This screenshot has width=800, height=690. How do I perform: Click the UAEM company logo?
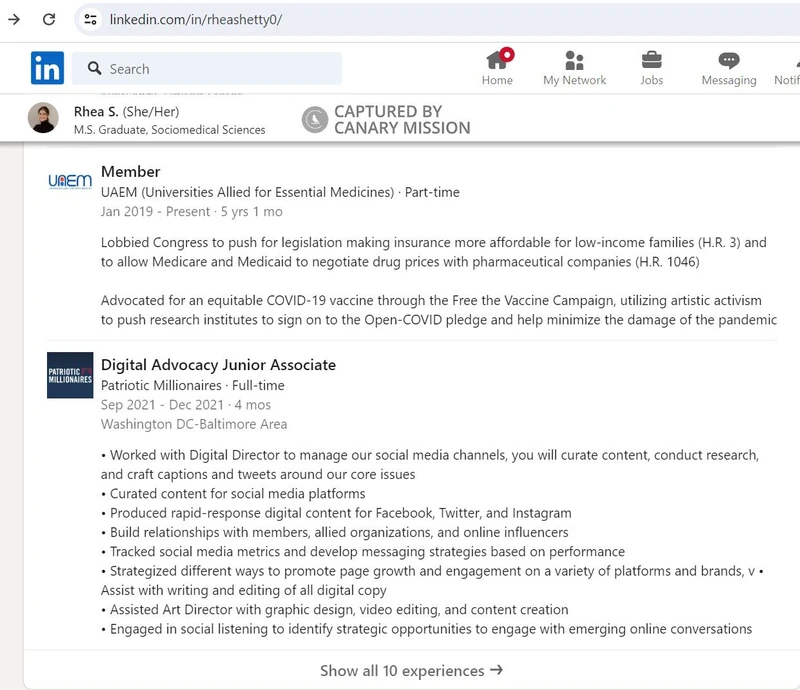tap(68, 183)
